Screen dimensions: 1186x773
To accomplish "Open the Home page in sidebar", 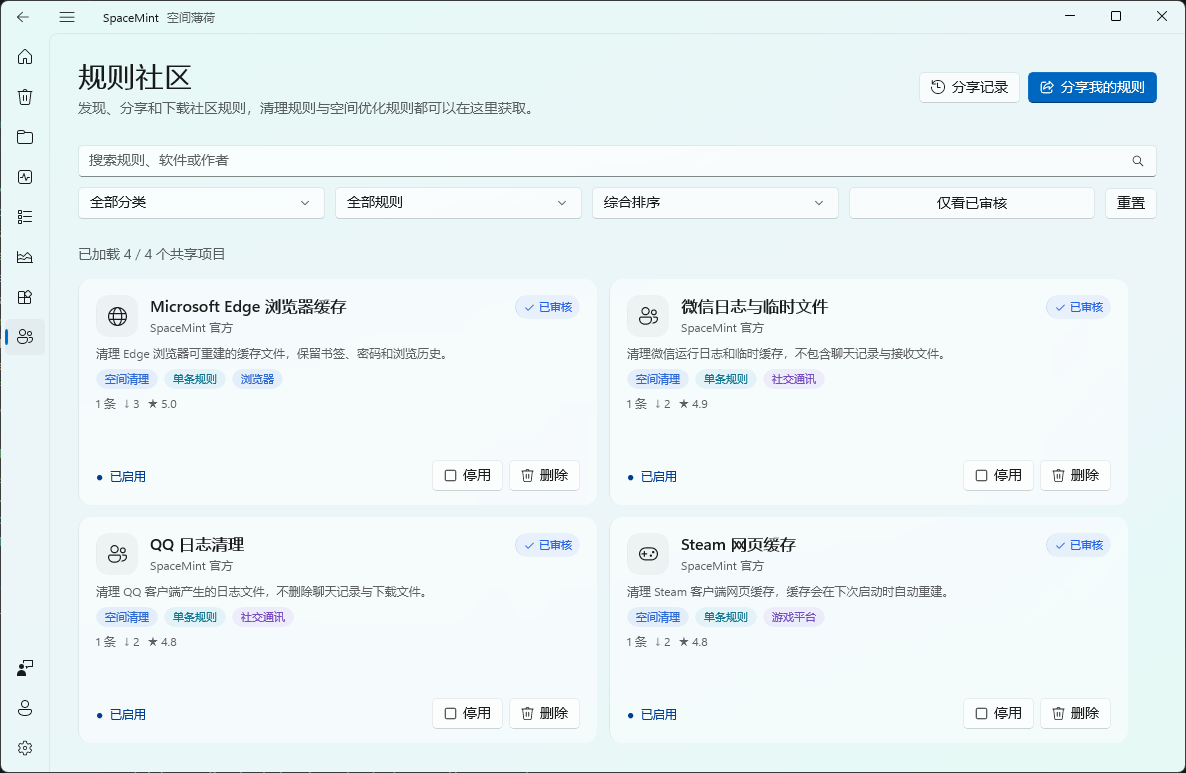I will [x=25, y=57].
